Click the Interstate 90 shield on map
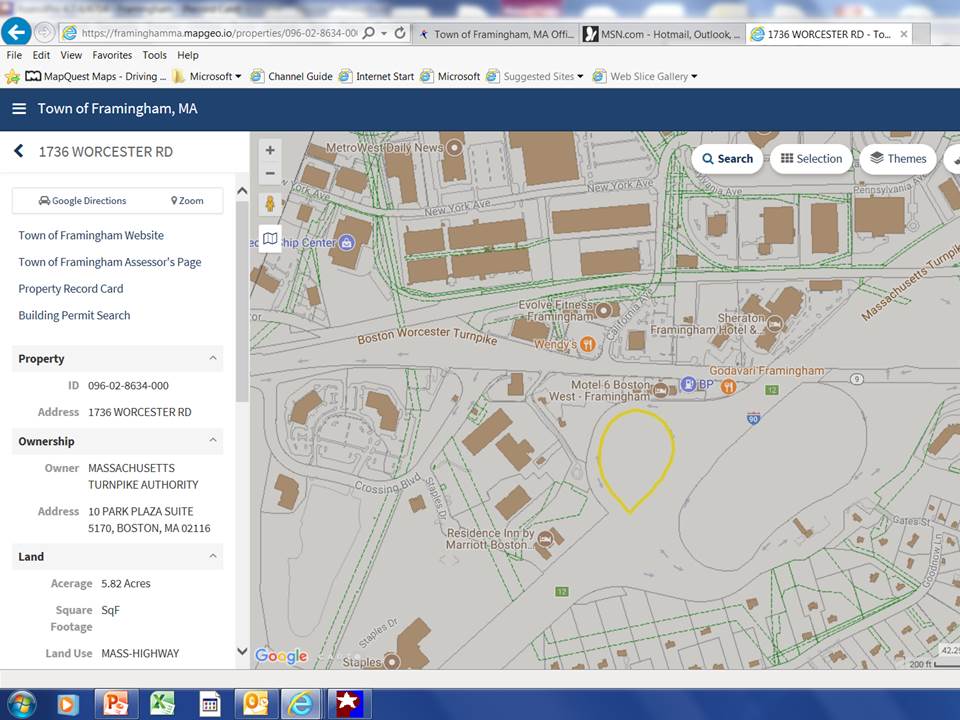The height and width of the screenshot is (720, 960). coord(753,419)
